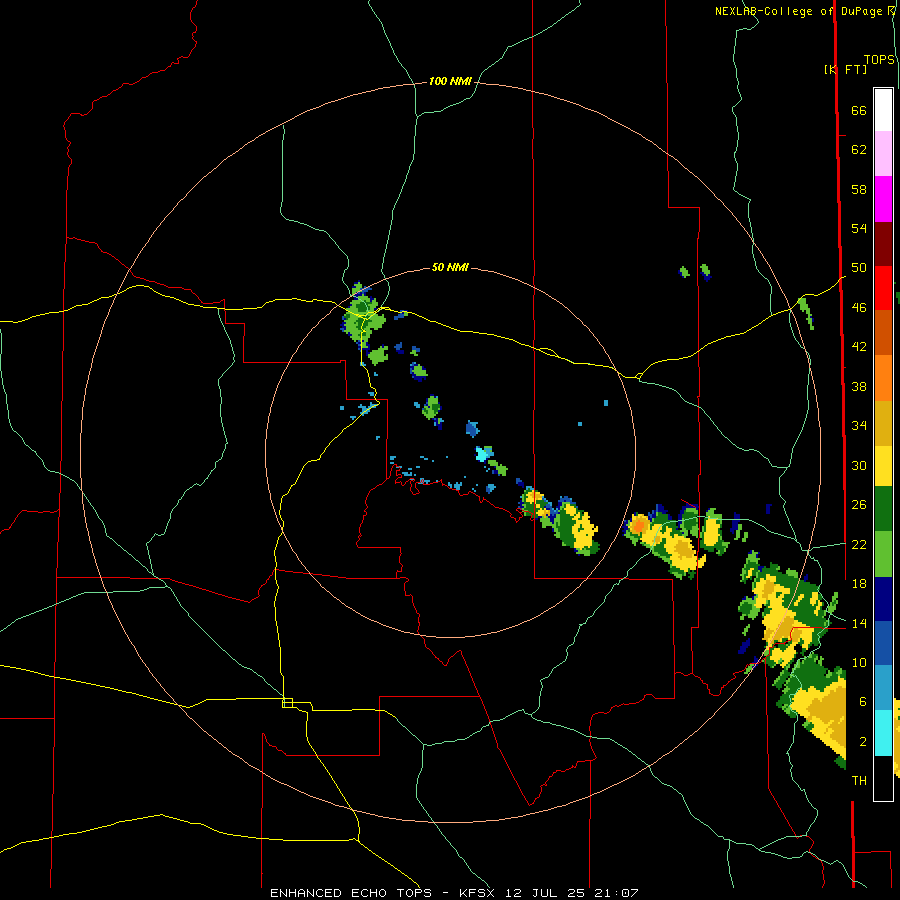Pick the cyan legend swatch
Image resolution: width=900 pixels, height=900 pixels.
883,733
